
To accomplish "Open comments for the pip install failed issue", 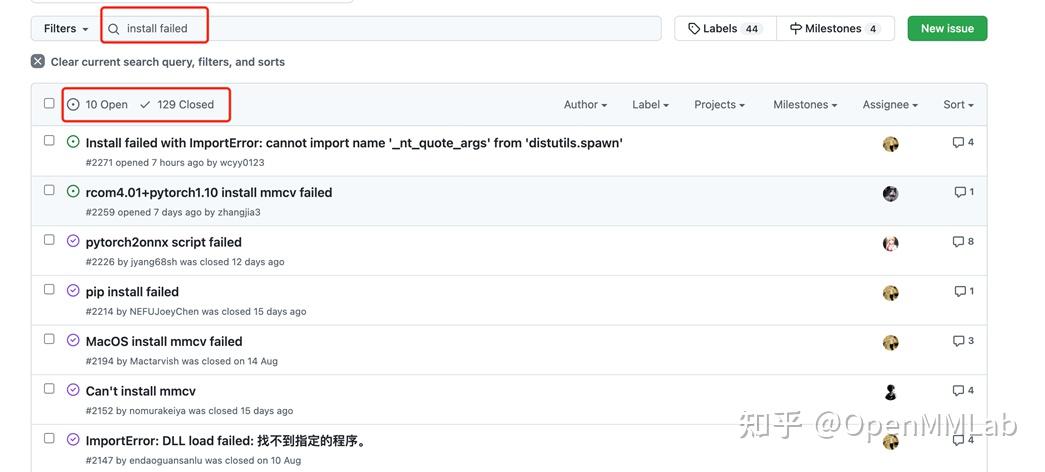I will [x=963, y=291].
